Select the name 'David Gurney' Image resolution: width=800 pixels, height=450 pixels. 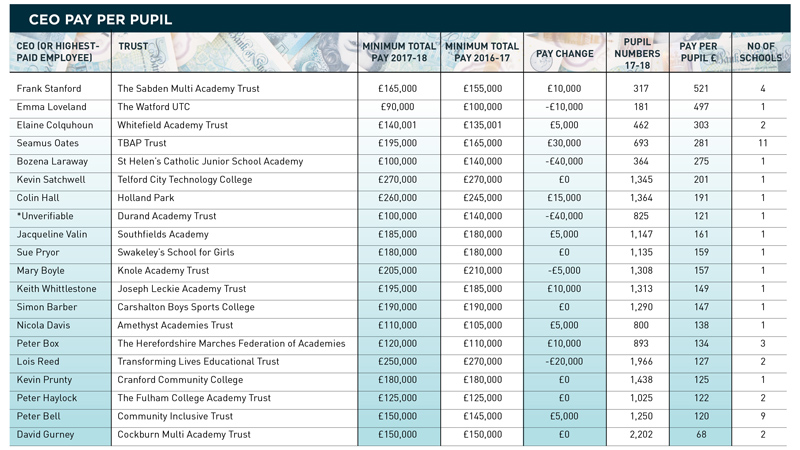pos(45,435)
